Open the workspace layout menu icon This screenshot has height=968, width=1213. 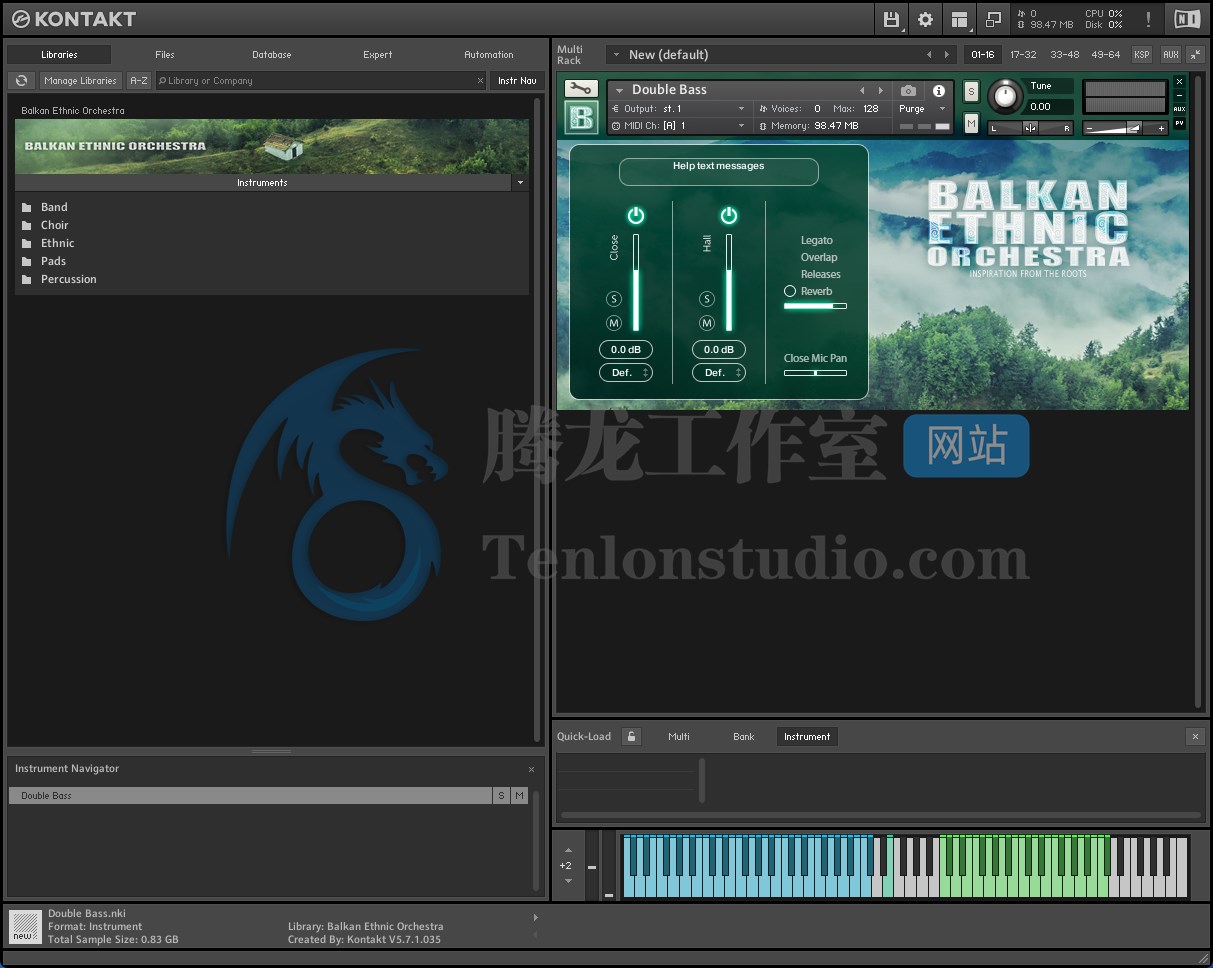[959, 19]
